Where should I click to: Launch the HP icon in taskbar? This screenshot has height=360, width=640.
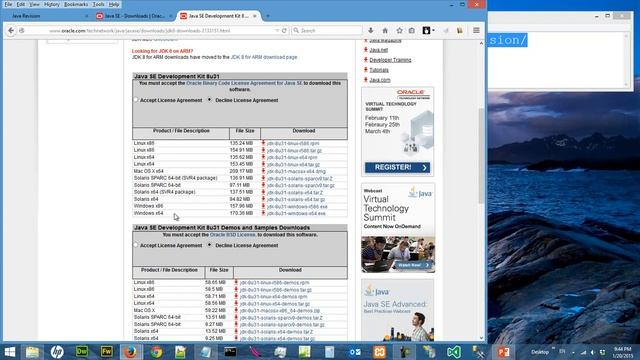(x=57, y=352)
